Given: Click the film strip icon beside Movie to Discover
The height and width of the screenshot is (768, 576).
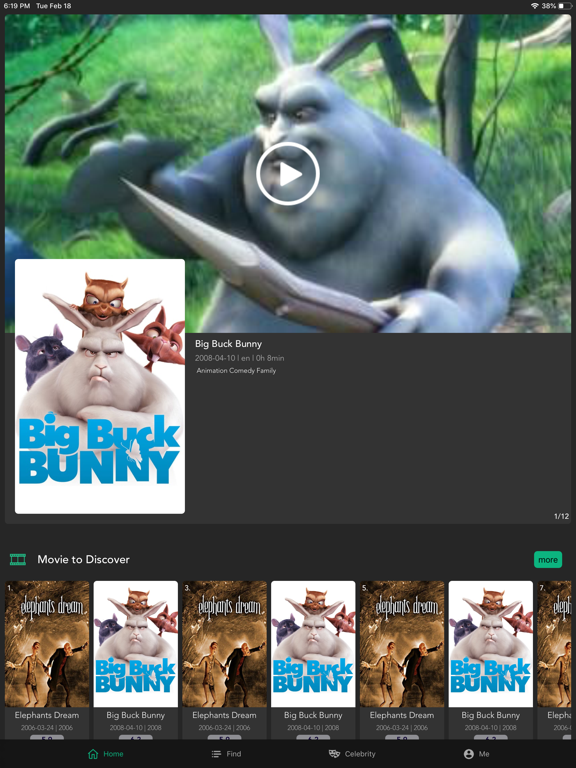Looking at the screenshot, I should pos(18,559).
